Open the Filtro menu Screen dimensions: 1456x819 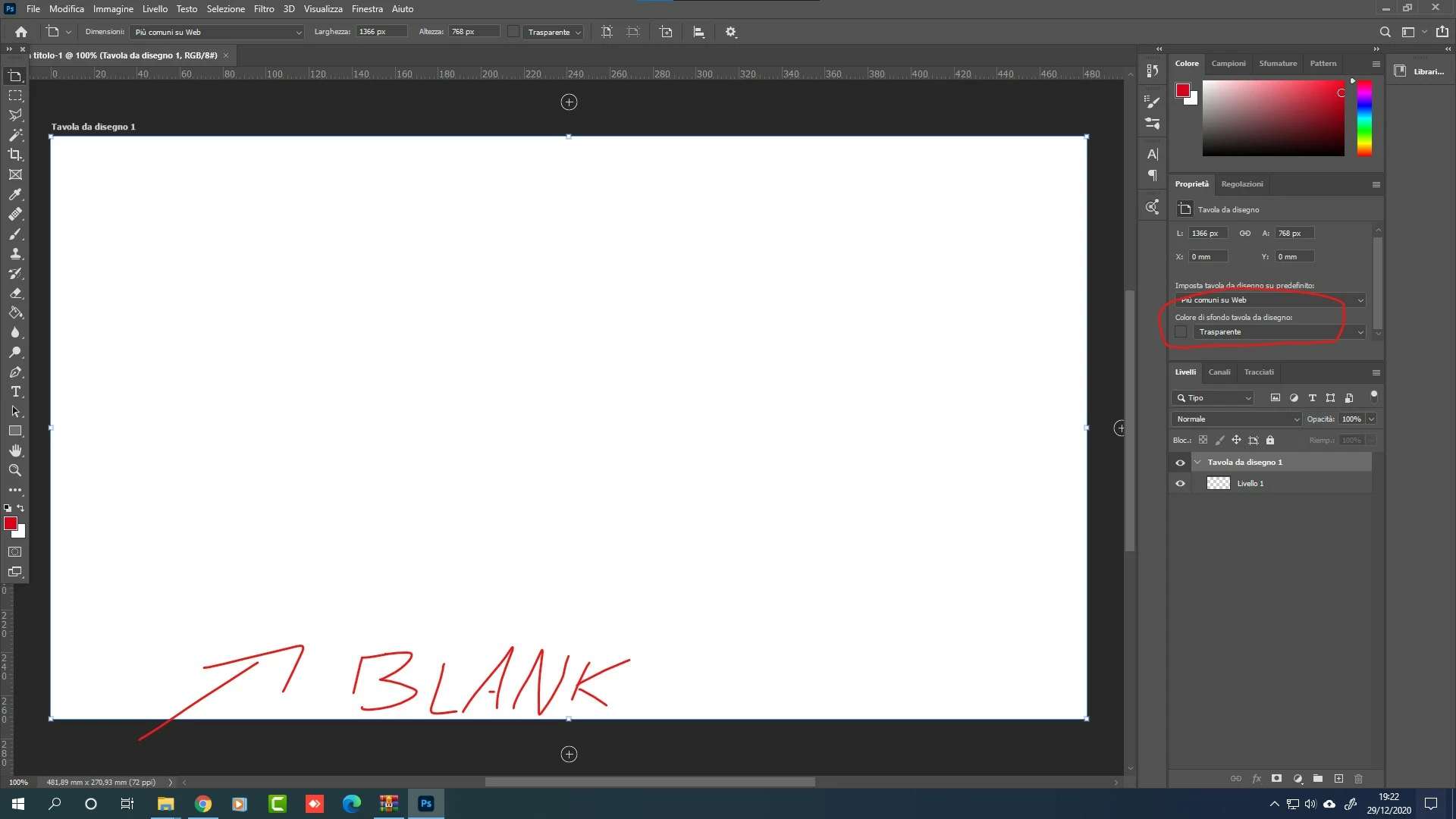coord(264,9)
